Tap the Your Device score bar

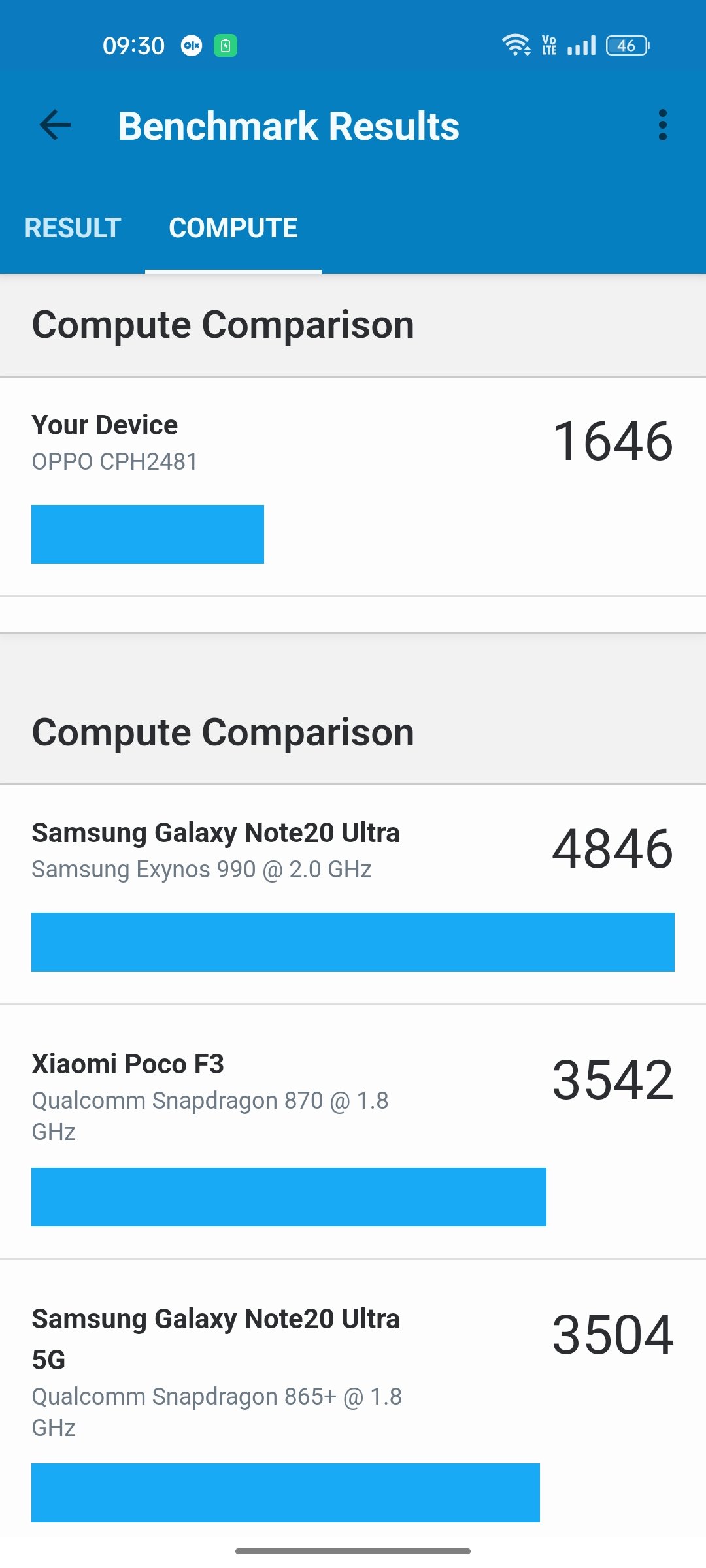pyautogui.click(x=148, y=534)
